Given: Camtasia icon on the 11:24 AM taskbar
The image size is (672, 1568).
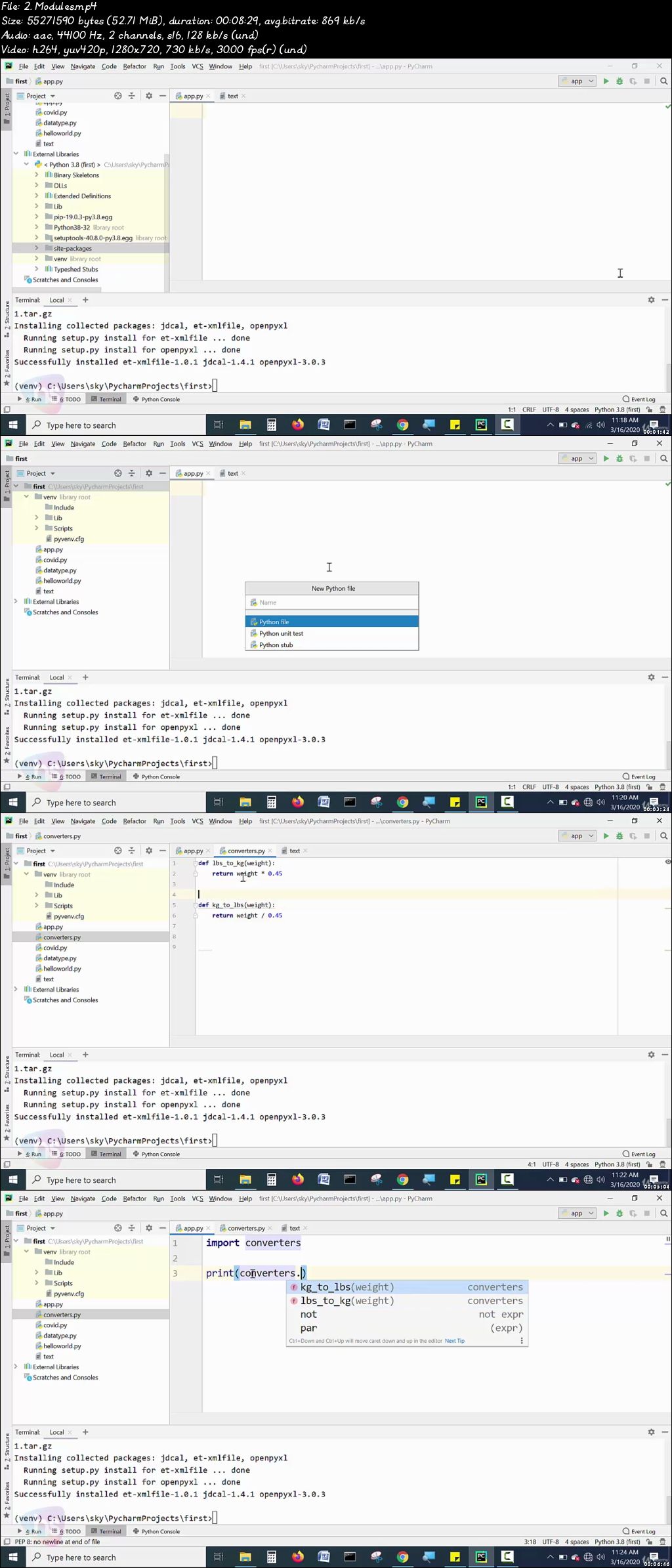Looking at the screenshot, I should pyautogui.click(x=507, y=1557).
